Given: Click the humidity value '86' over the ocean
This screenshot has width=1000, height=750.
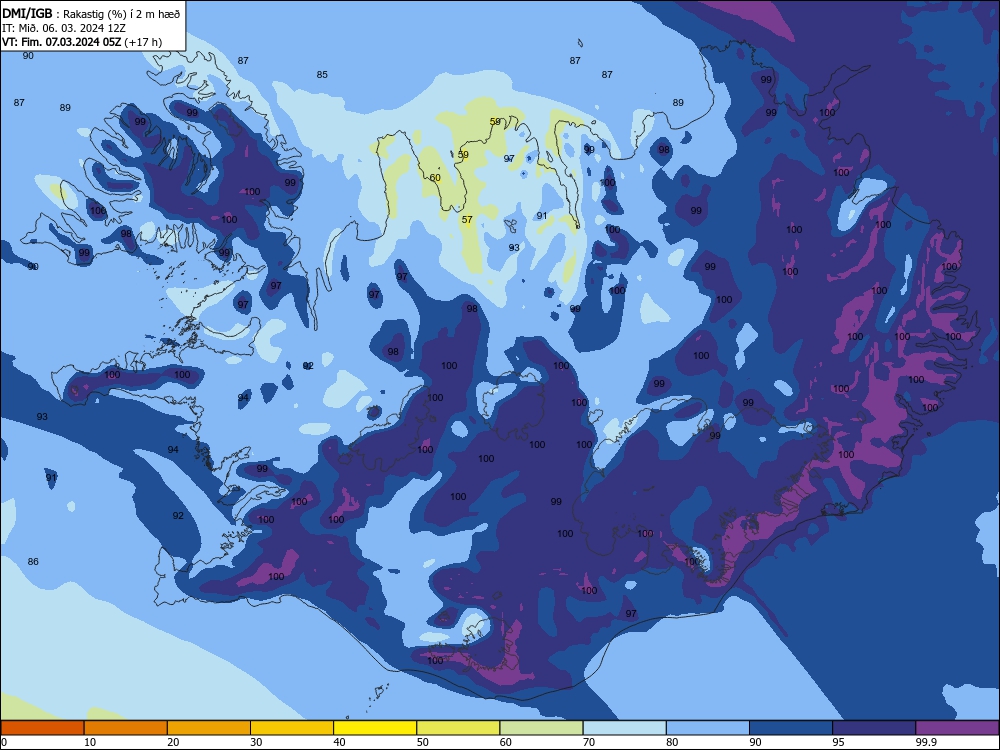Looking at the screenshot, I should tap(33, 561).
